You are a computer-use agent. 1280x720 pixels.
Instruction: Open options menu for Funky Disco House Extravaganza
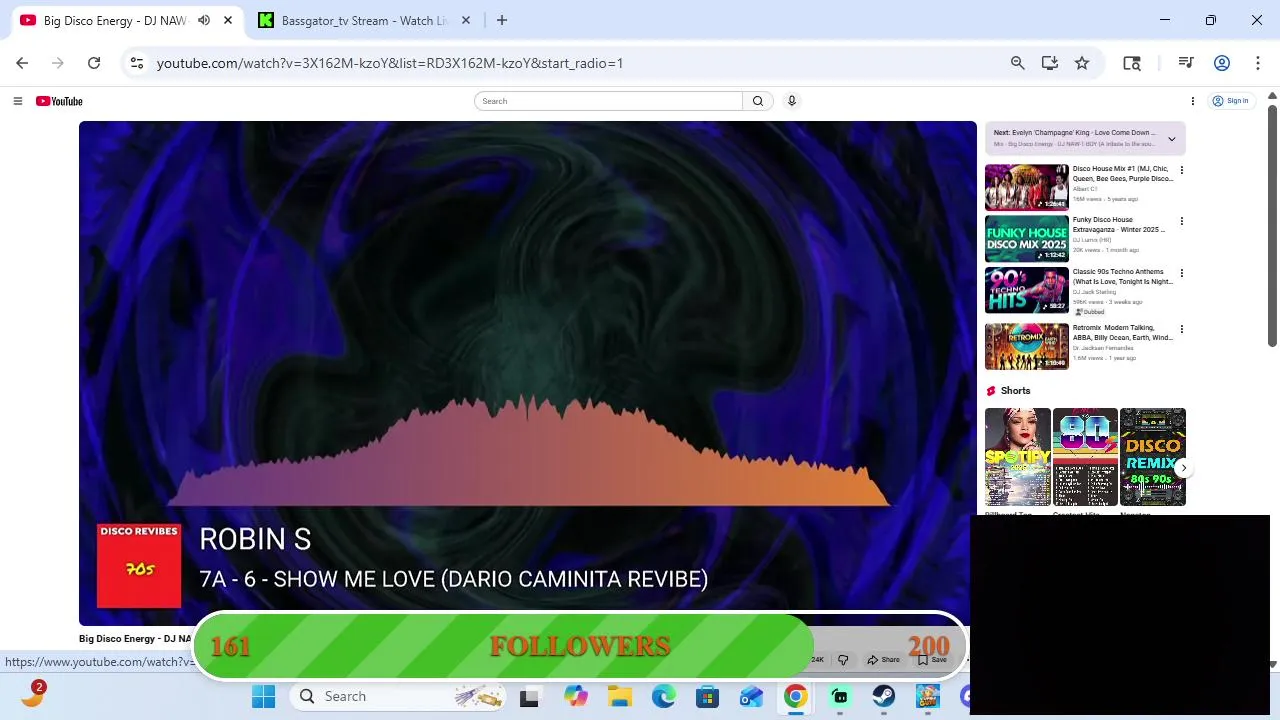pos(1181,221)
